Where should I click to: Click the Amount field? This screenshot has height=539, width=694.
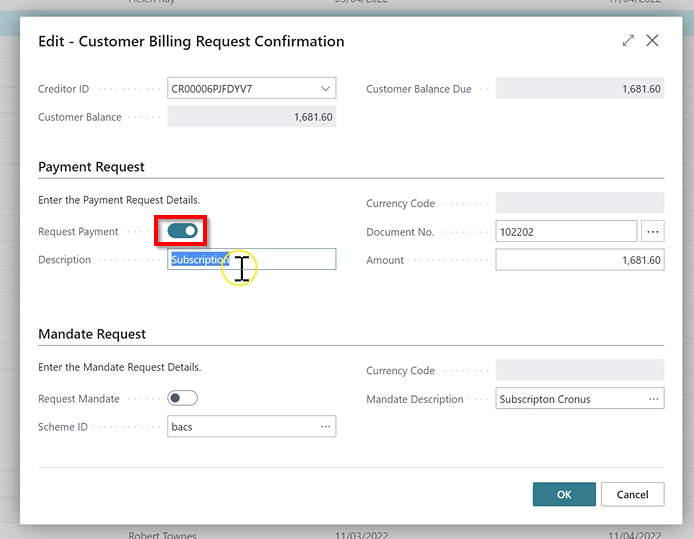(x=579, y=260)
